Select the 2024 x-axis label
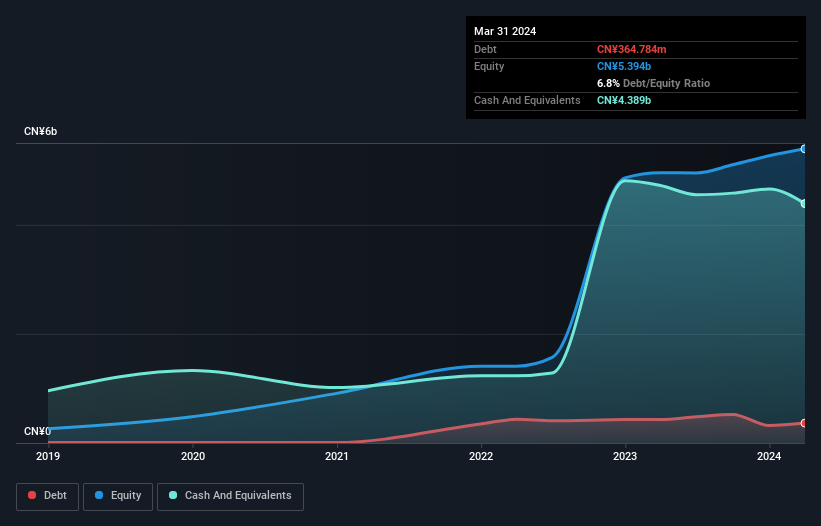This screenshot has width=821, height=526. pos(769,456)
